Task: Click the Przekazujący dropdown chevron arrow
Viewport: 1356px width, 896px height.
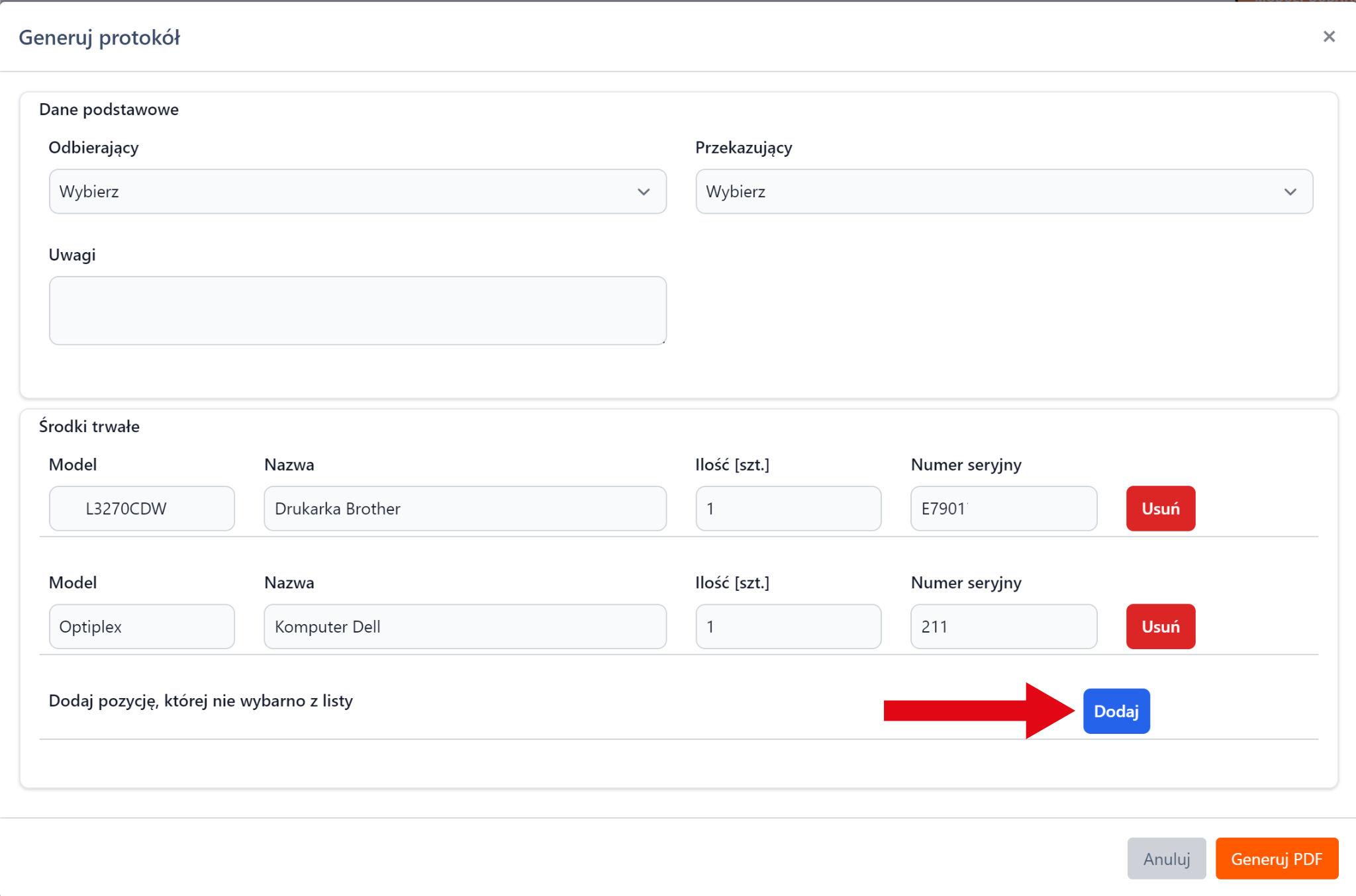Action: coord(1290,192)
